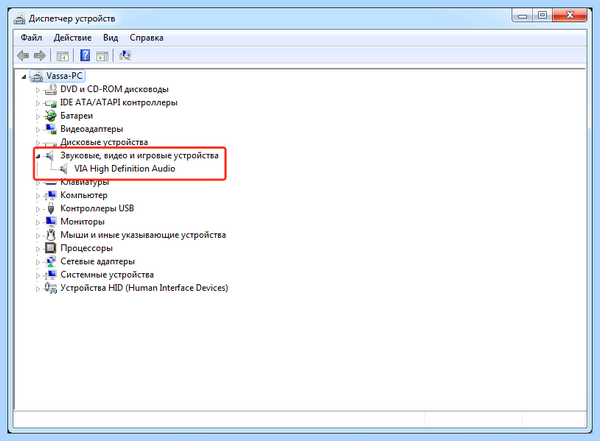Select Мыши и иные указывающие устройства

(143, 235)
